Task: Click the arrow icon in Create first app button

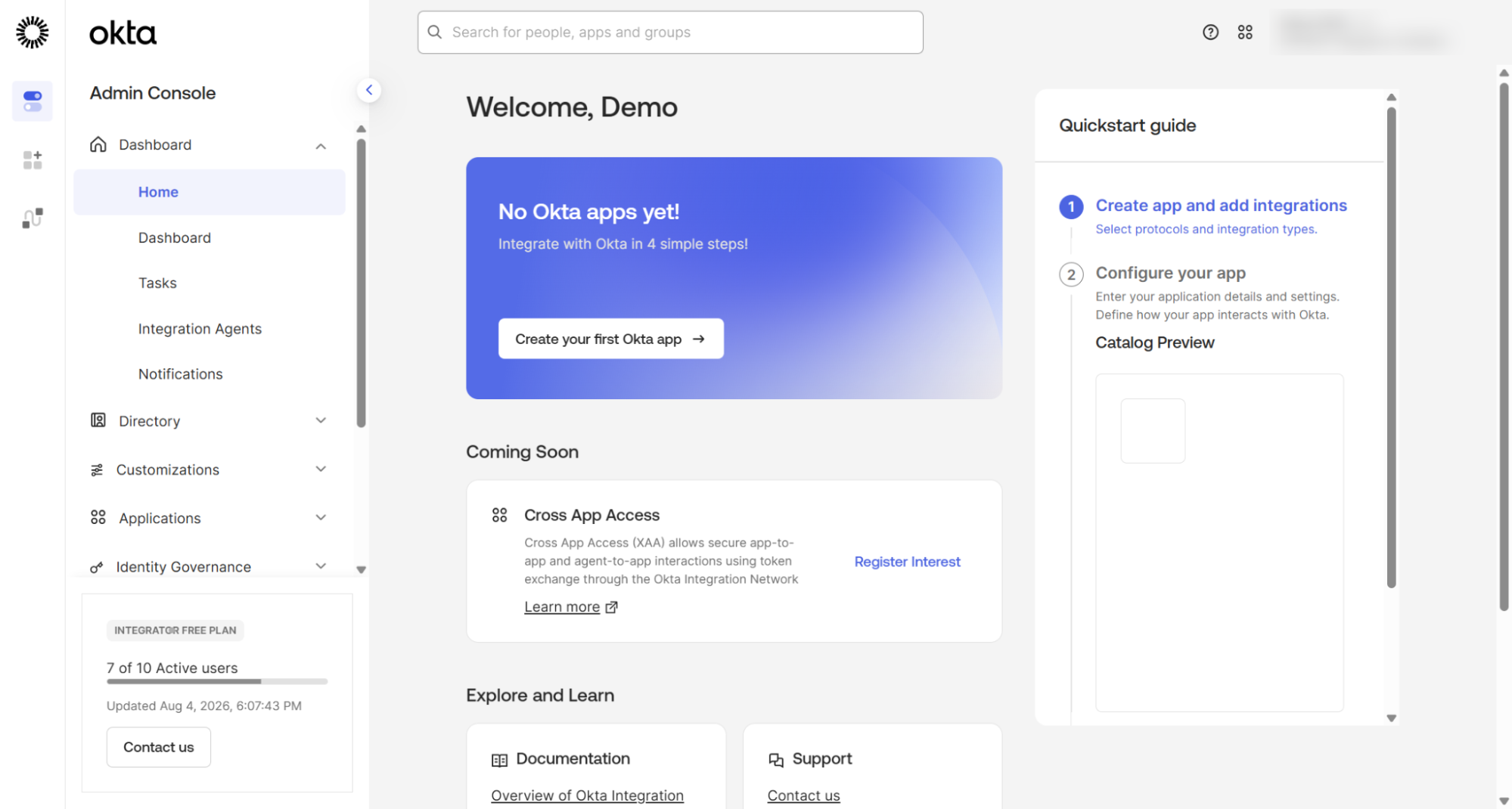Action: [x=699, y=339]
